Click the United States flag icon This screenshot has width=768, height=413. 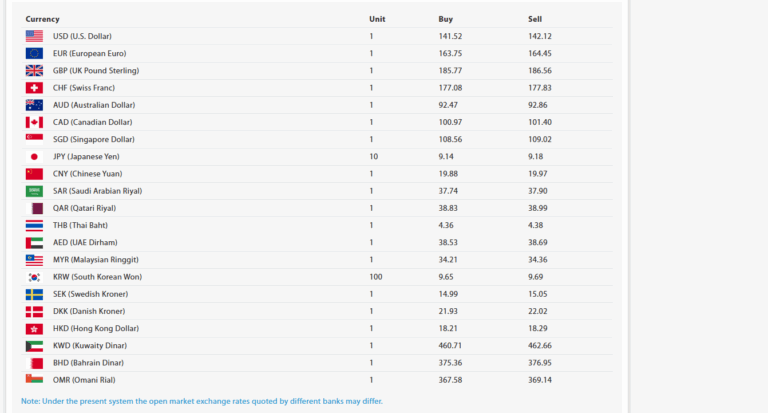[34, 36]
